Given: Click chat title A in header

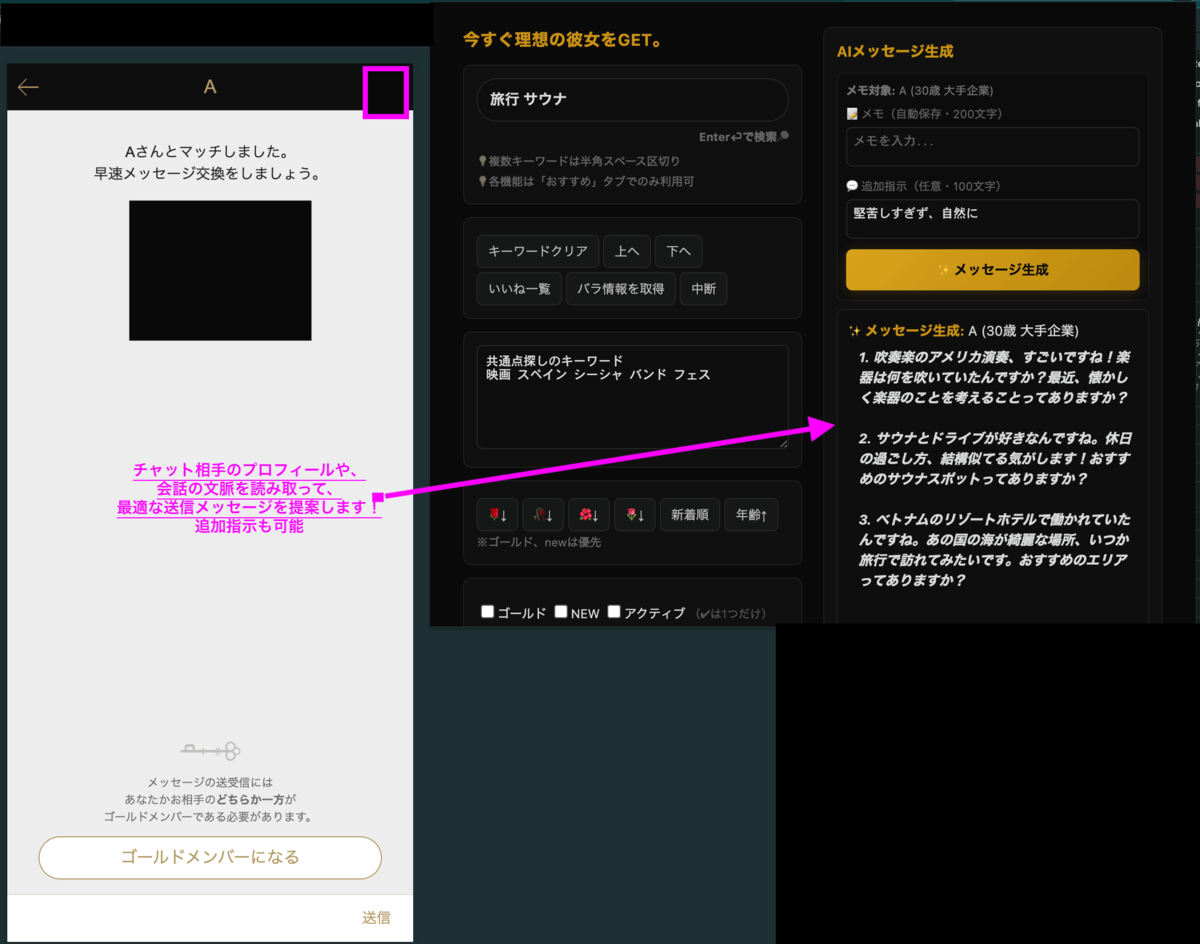Looking at the screenshot, I should pos(210,87).
